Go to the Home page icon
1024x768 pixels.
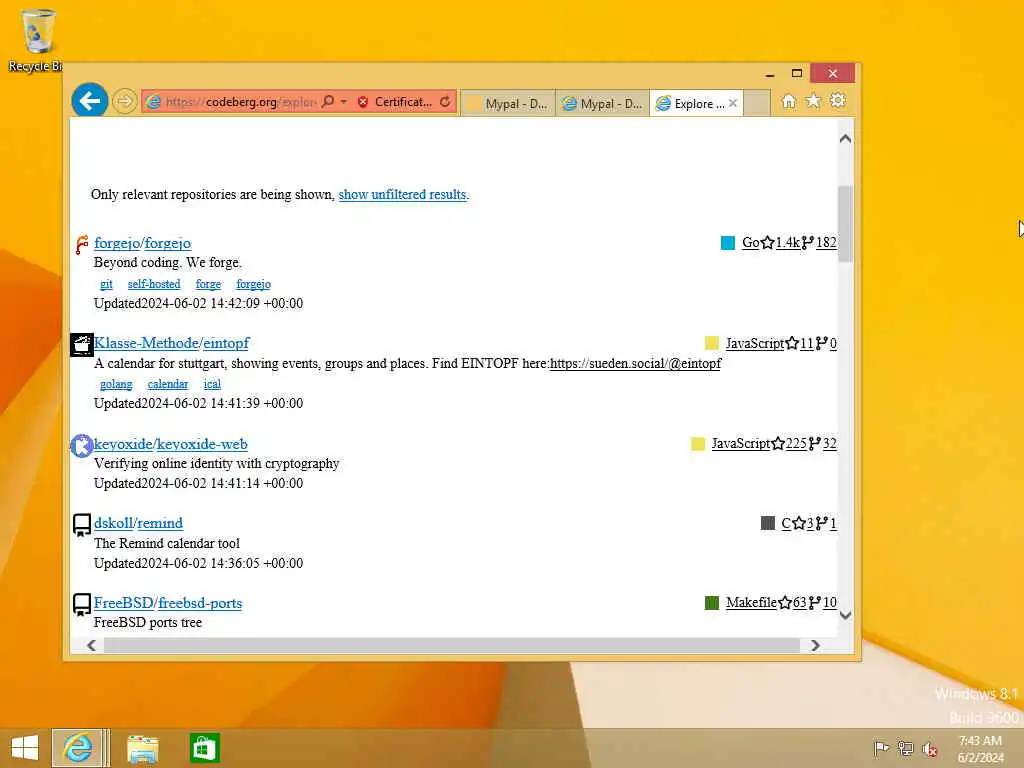point(789,101)
